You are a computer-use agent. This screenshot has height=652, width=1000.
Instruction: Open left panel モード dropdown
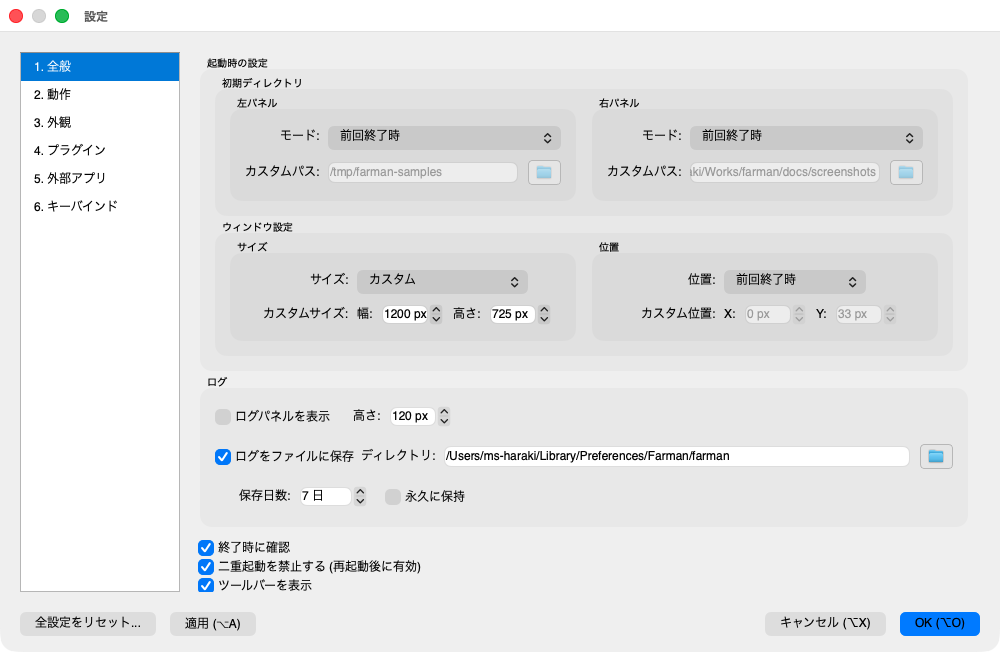(444, 137)
